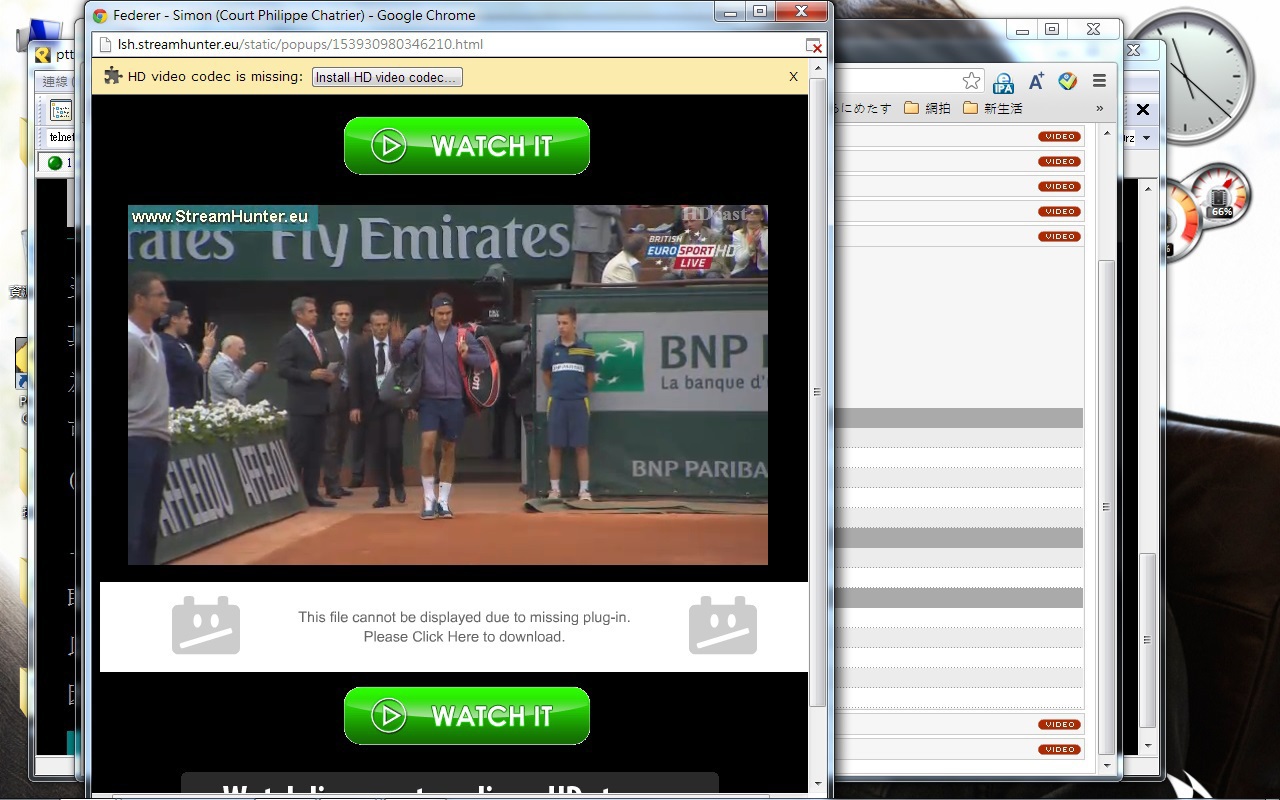Screen dimensions: 1280x800
Task: Click the PTT app icon in its title bar
Action: click(x=43, y=55)
